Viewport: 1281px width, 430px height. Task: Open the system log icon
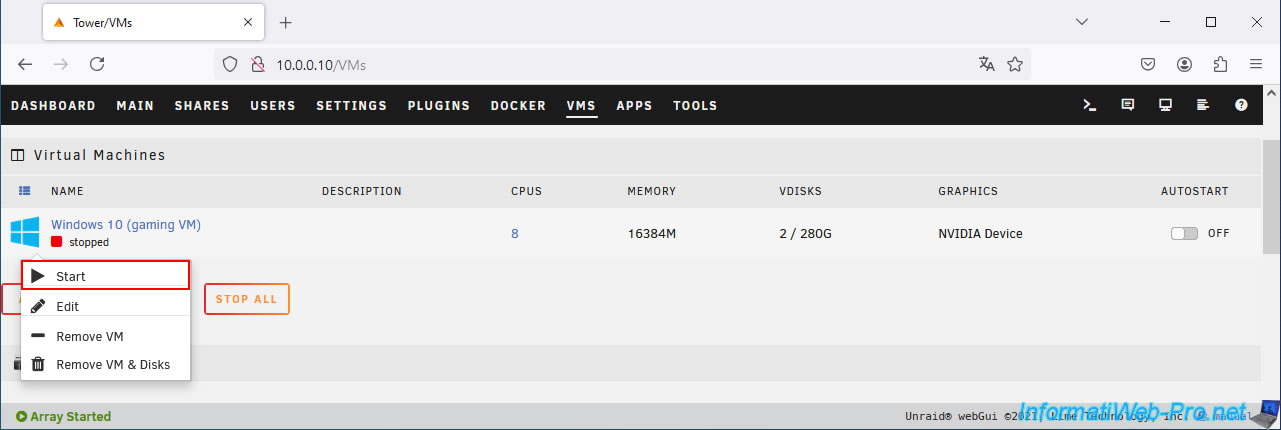point(1203,105)
